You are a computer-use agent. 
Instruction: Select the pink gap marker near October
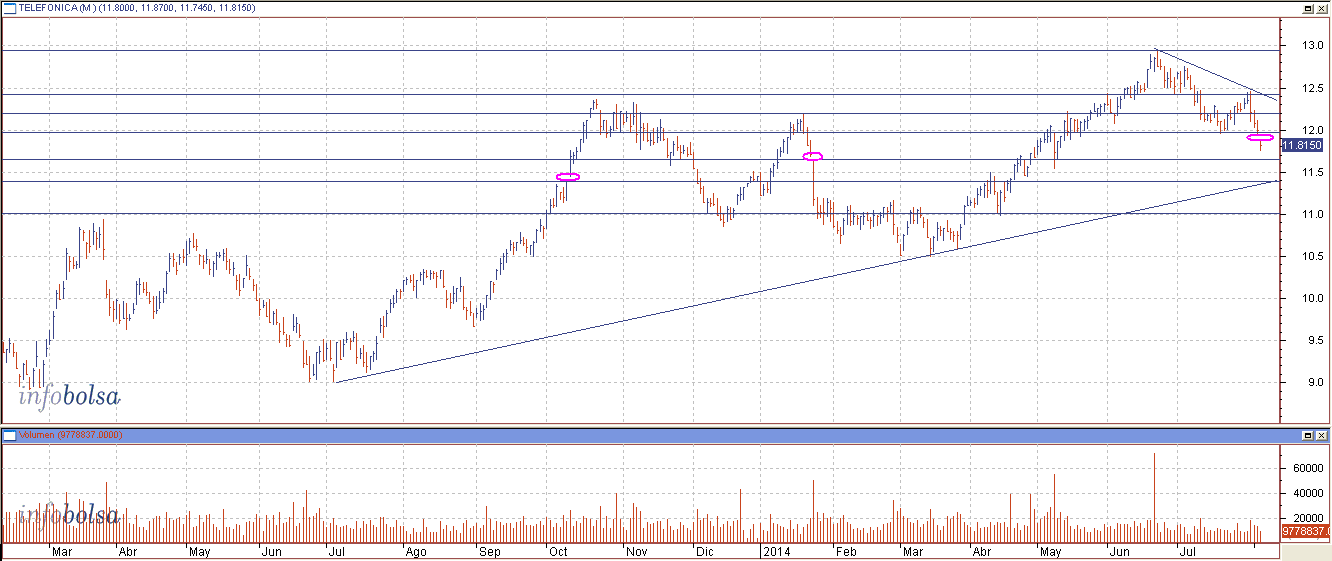tap(567, 177)
